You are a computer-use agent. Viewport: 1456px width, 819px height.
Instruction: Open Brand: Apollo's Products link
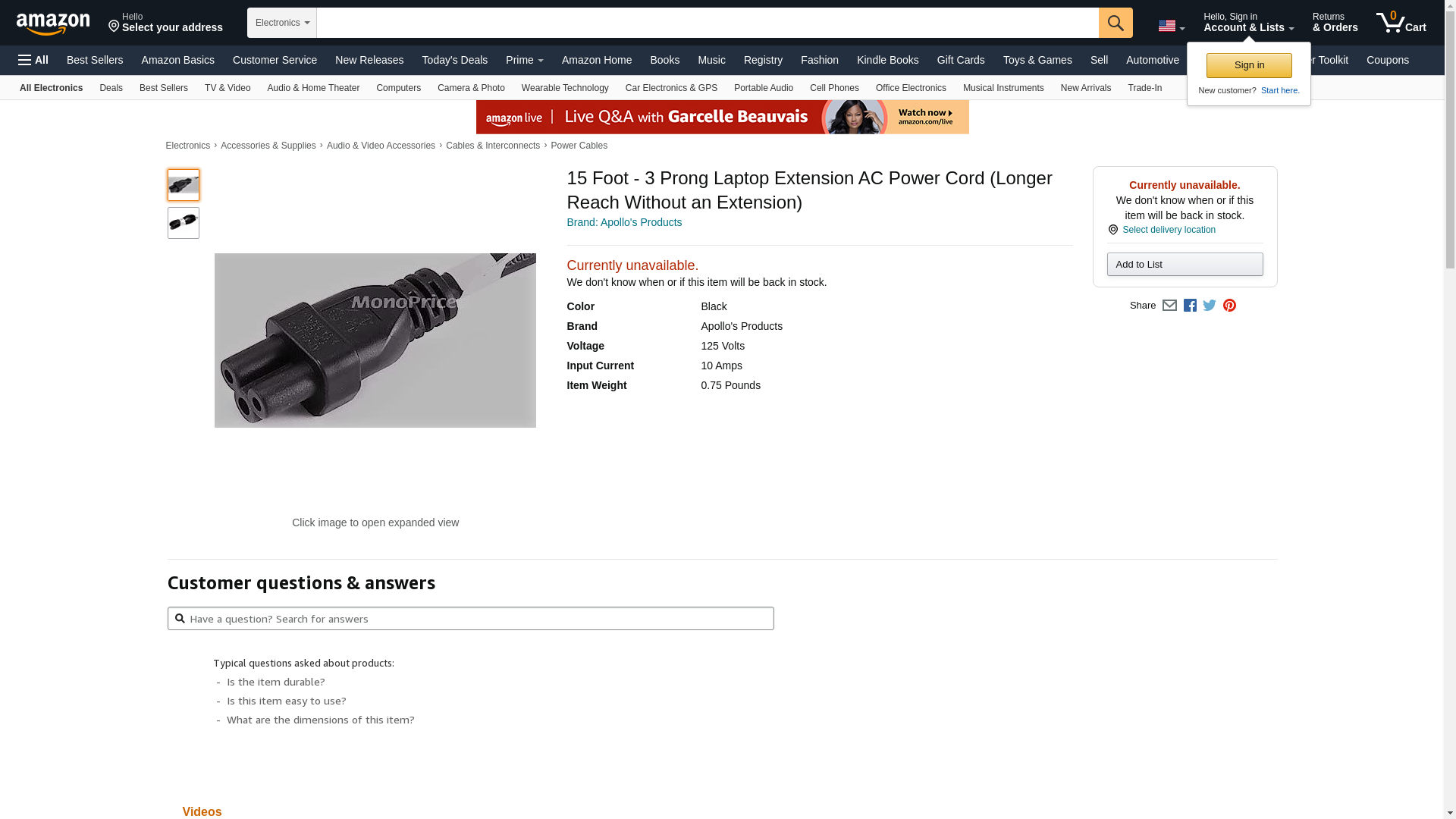tap(624, 222)
